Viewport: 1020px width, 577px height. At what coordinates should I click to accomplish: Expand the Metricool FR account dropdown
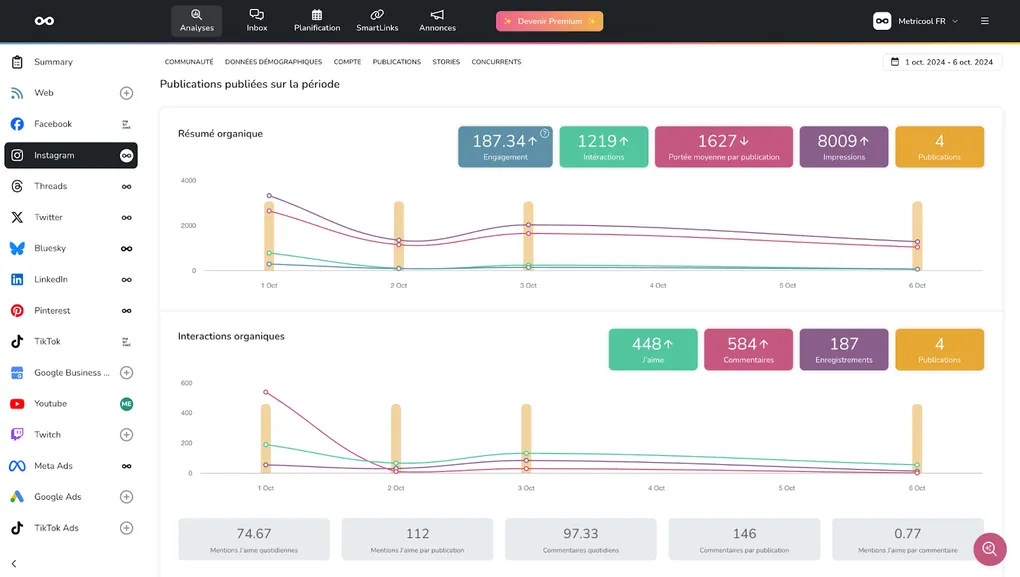tap(916, 21)
